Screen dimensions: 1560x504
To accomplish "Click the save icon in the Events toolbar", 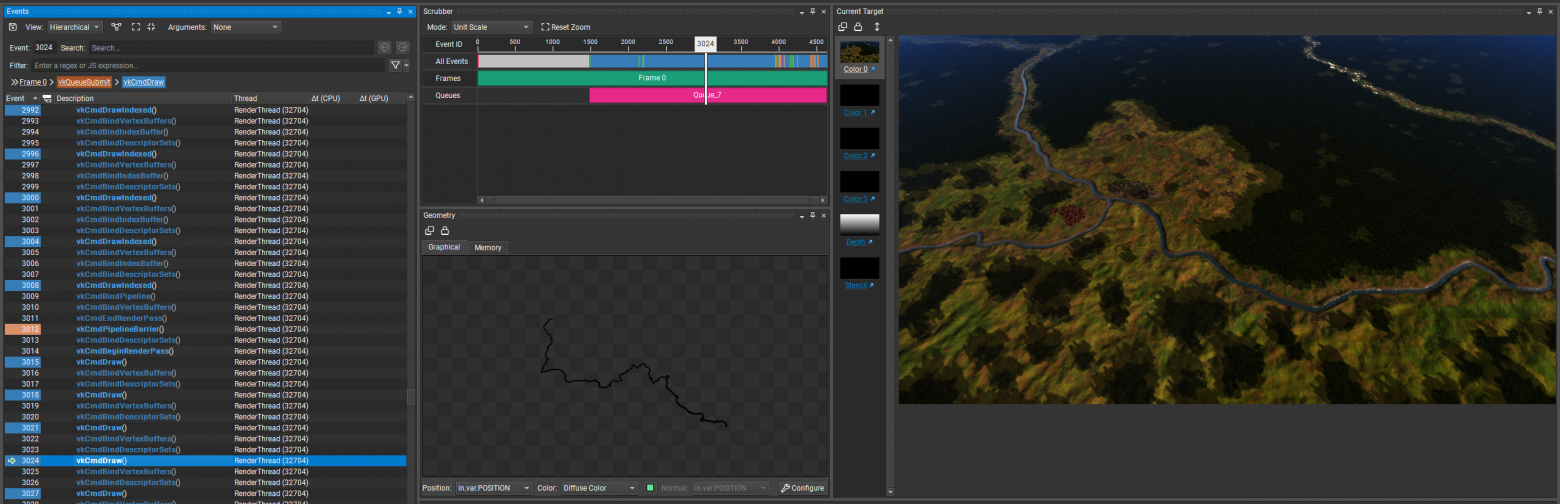I will [x=12, y=27].
